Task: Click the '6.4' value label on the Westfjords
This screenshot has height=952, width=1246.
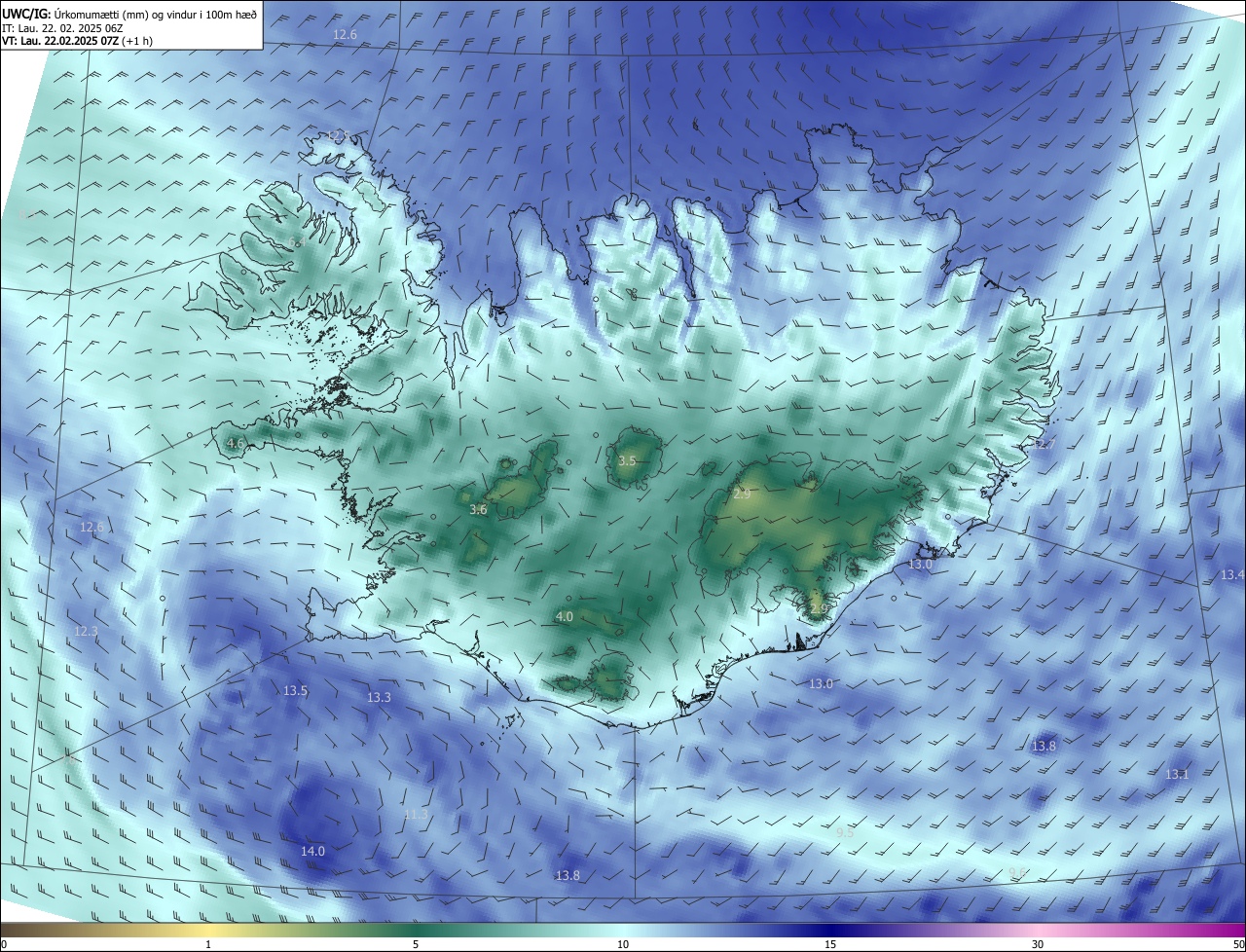Action: click(x=296, y=241)
